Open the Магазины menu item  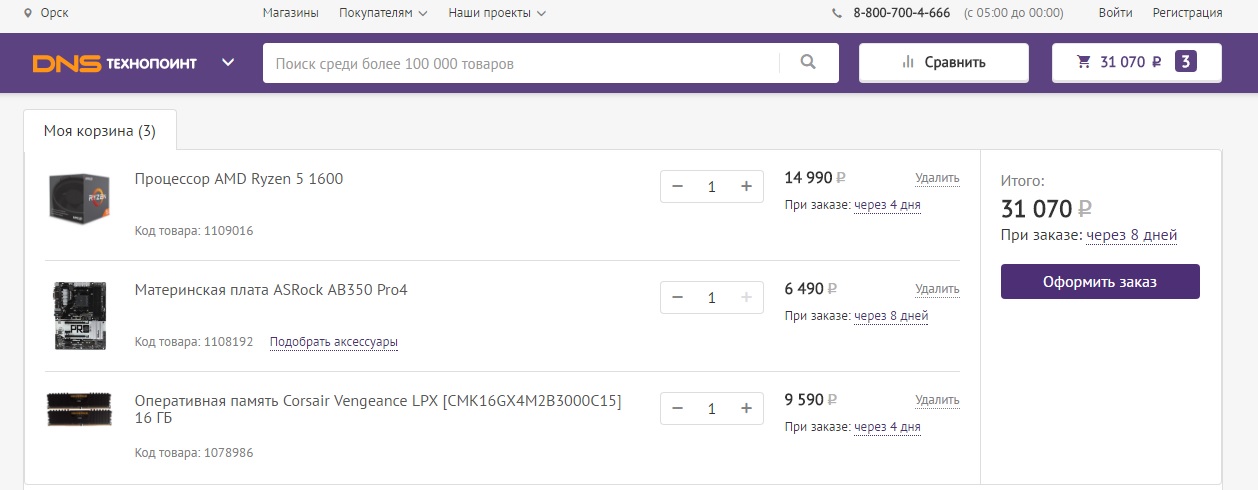point(290,13)
